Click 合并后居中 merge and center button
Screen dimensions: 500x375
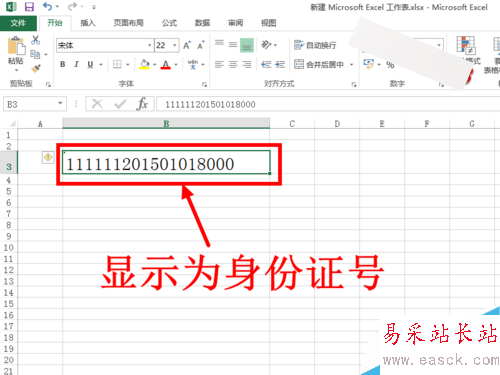pyautogui.click(x=319, y=64)
